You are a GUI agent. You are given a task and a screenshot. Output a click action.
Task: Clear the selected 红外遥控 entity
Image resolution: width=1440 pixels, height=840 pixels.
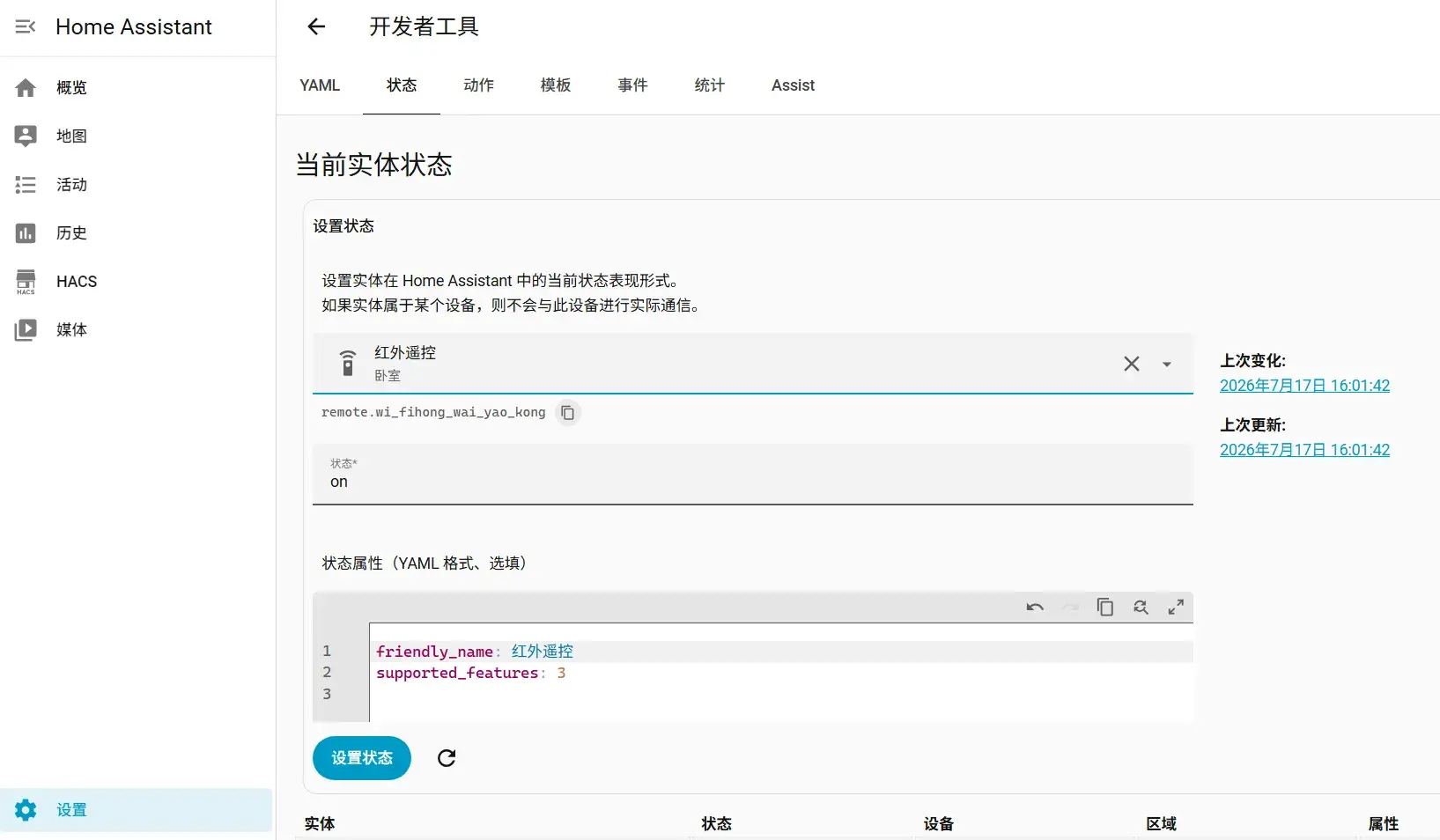(1132, 364)
